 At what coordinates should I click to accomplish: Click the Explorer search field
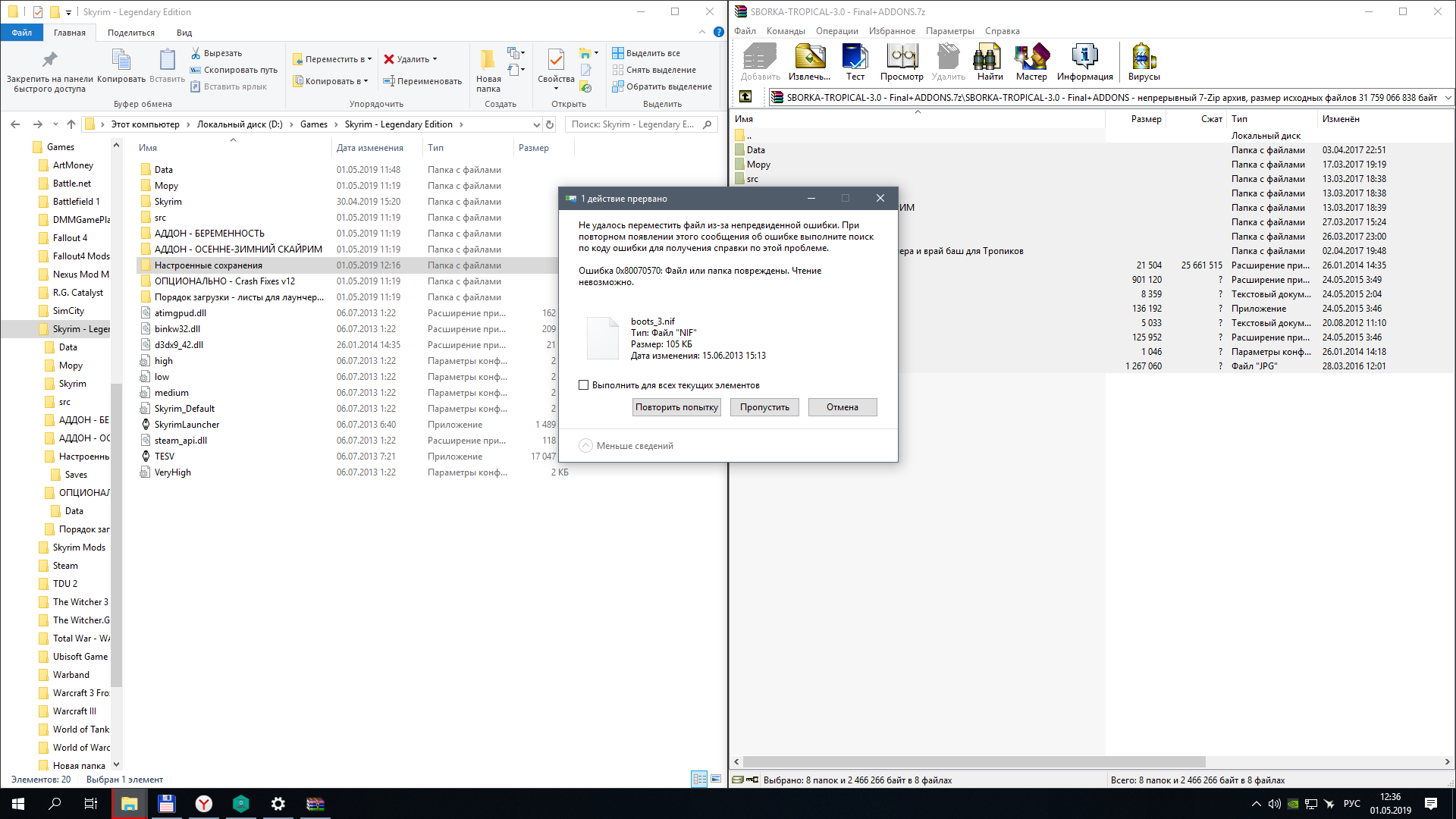pyautogui.click(x=634, y=124)
